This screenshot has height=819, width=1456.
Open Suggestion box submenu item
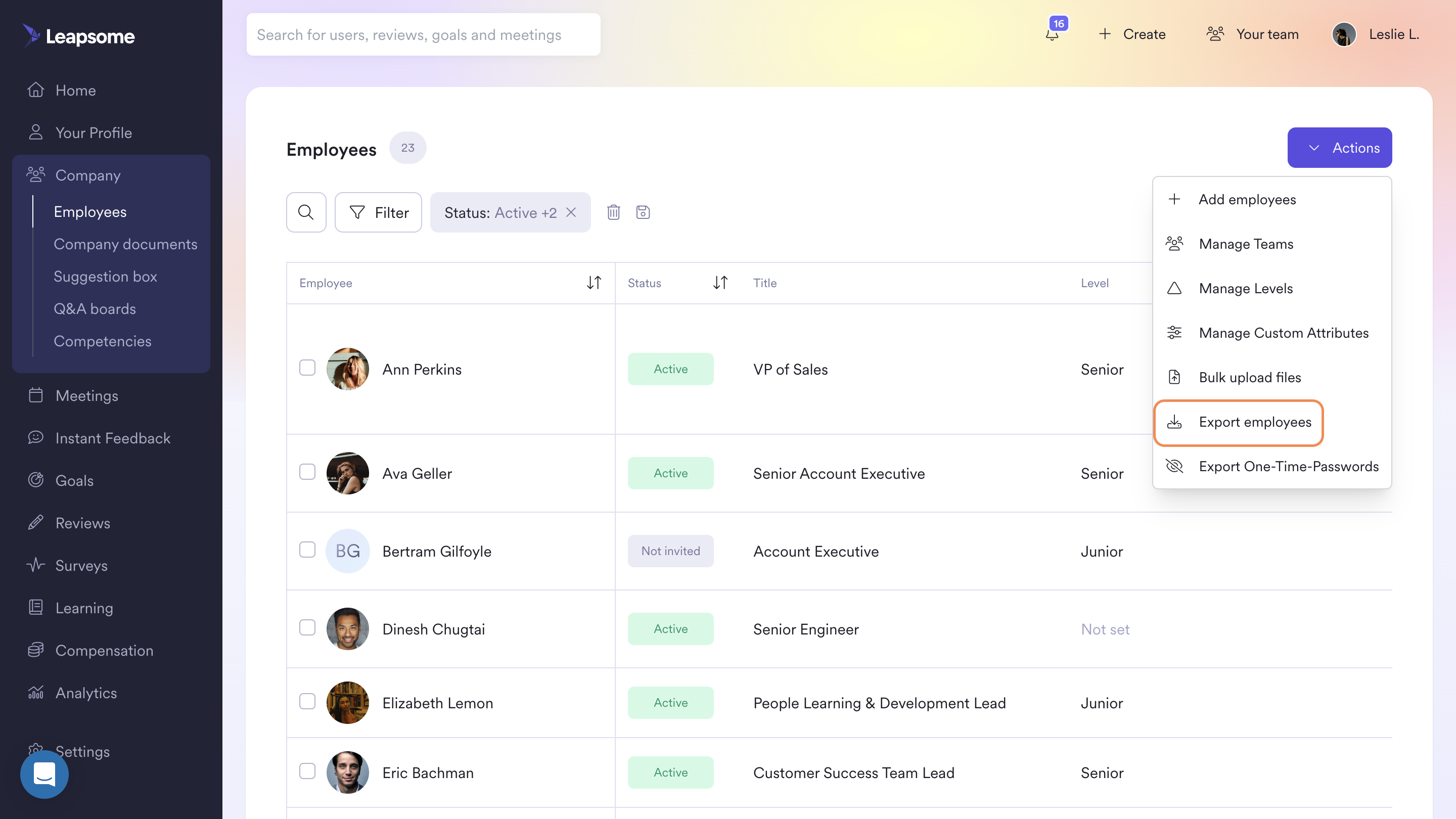105,277
